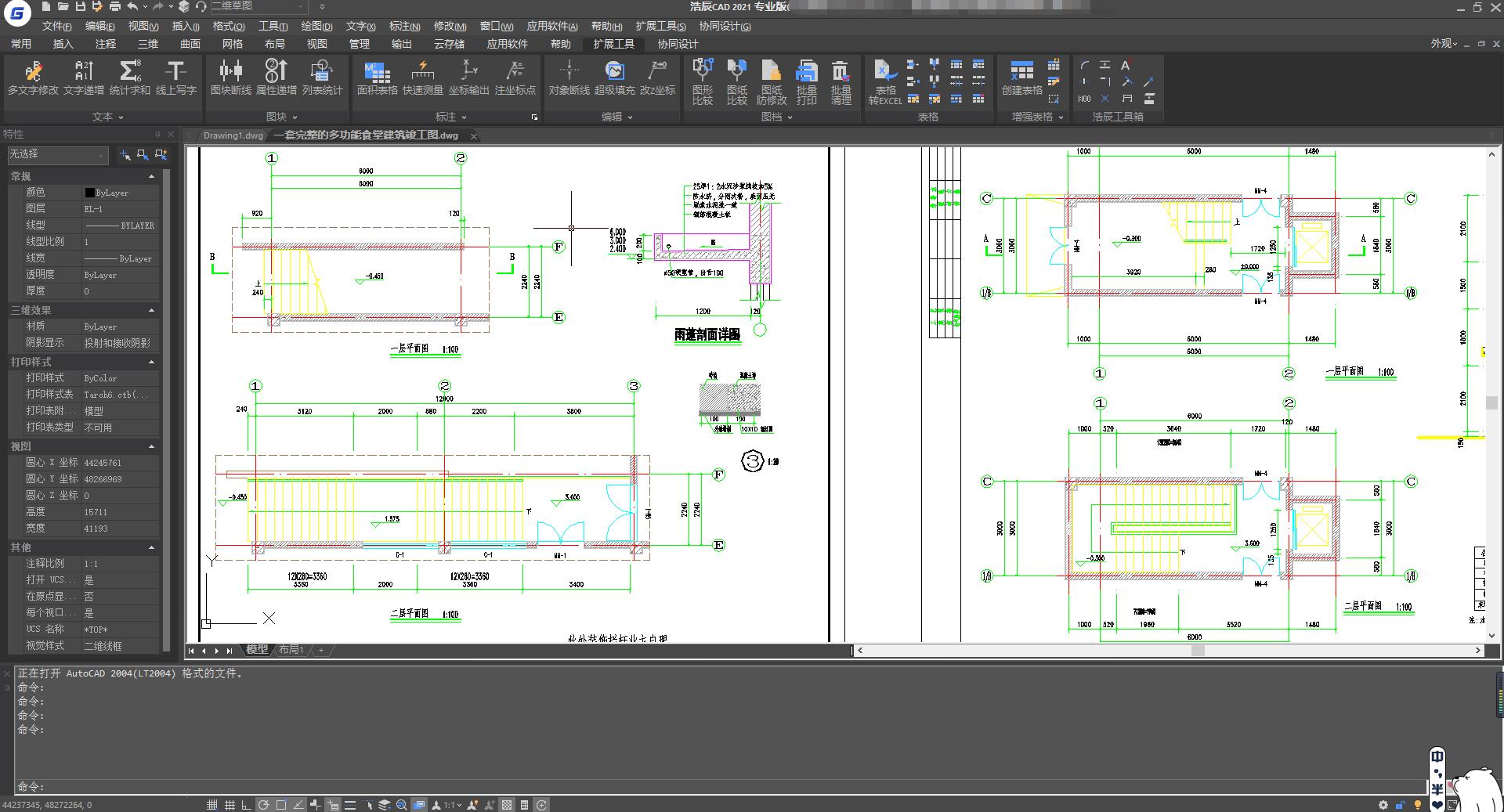The image size is (1504, 812).
Task: Open the 图纸比较 drawing sheet compare tool
Action: tap(737, 81)
